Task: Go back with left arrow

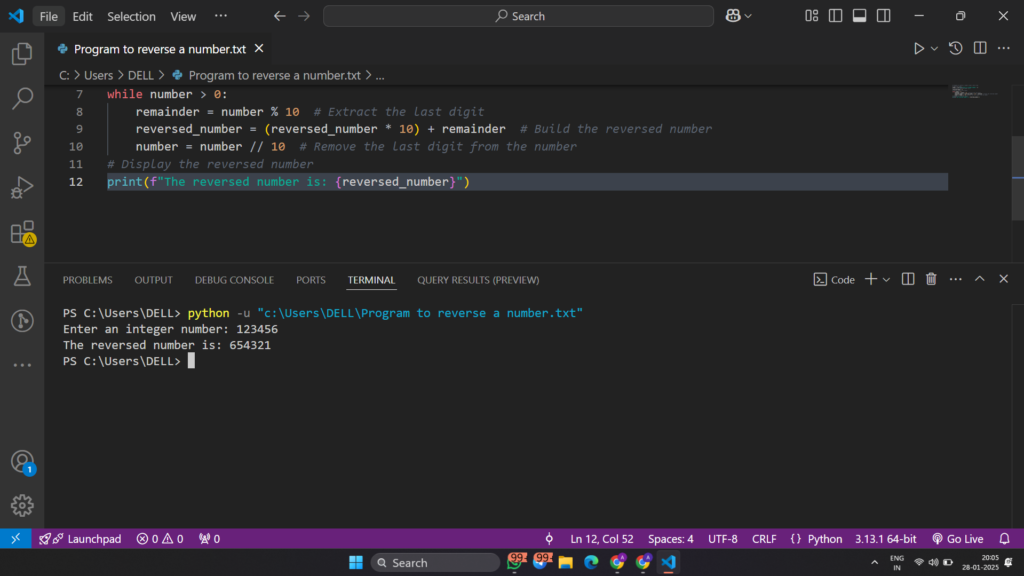Action: (x=280, y=16)
